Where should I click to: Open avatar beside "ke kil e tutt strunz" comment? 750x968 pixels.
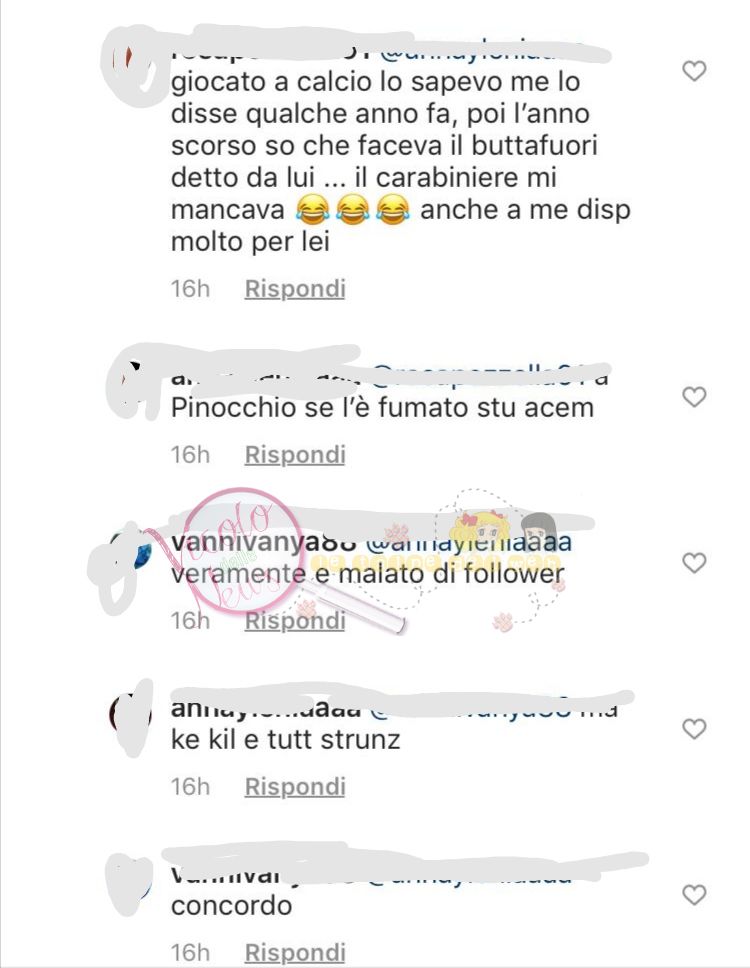pos(131,716)
